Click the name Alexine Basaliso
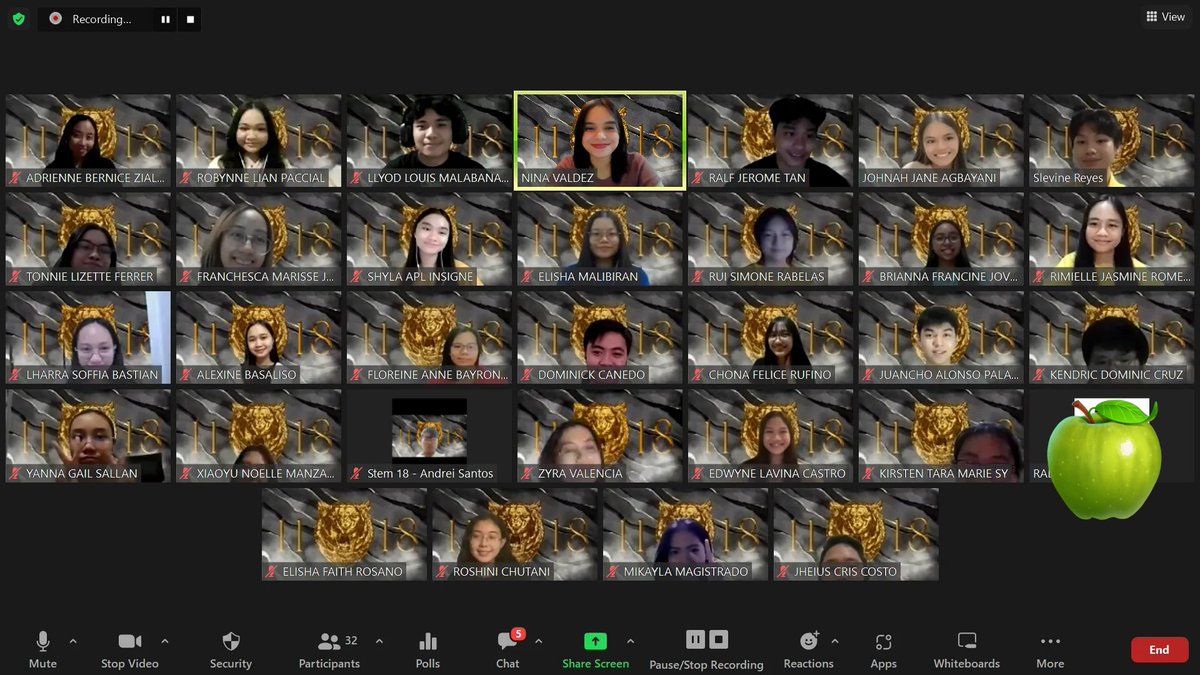This screenshot has height=675, width=1200. tap(246, 375)
